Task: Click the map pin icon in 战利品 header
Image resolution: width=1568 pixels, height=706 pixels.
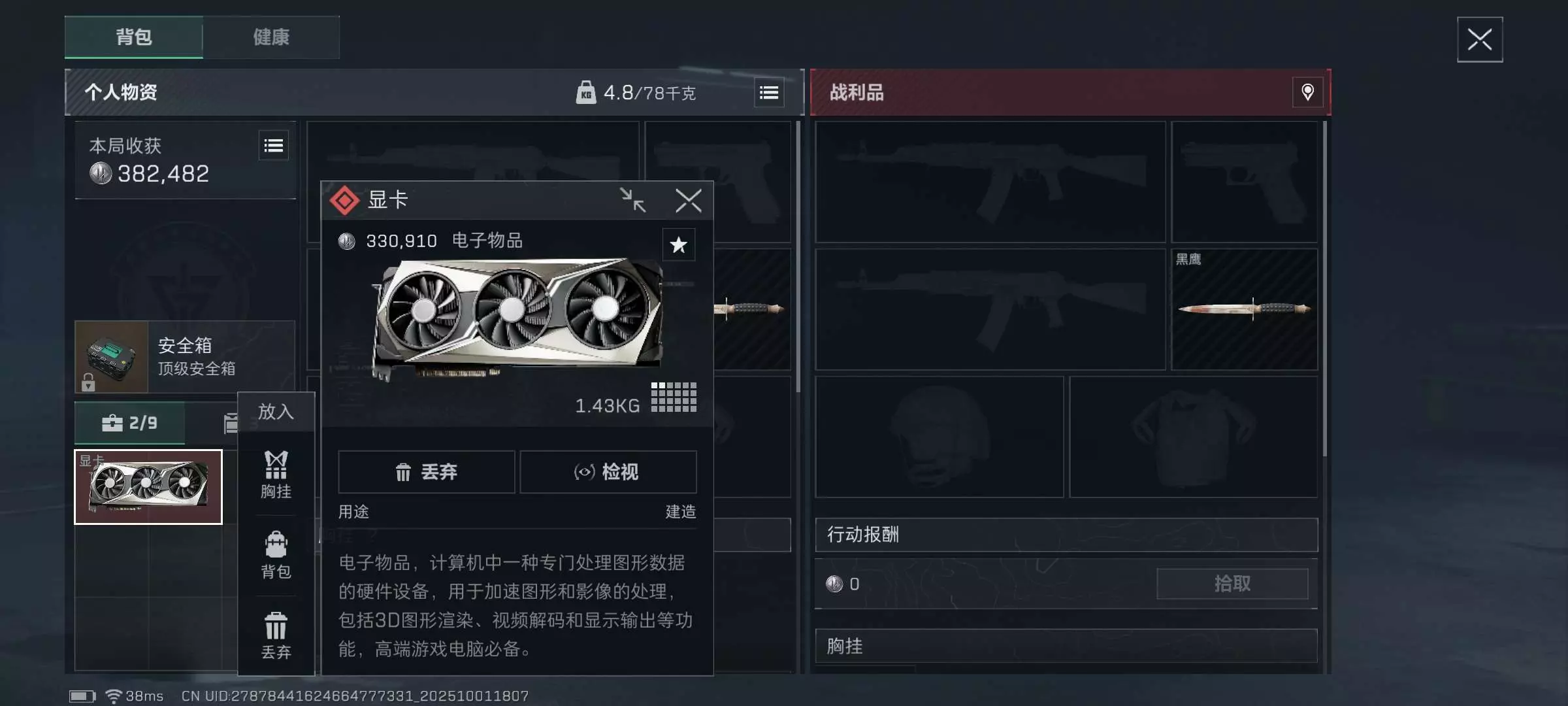Action: tap(1307, 92)
